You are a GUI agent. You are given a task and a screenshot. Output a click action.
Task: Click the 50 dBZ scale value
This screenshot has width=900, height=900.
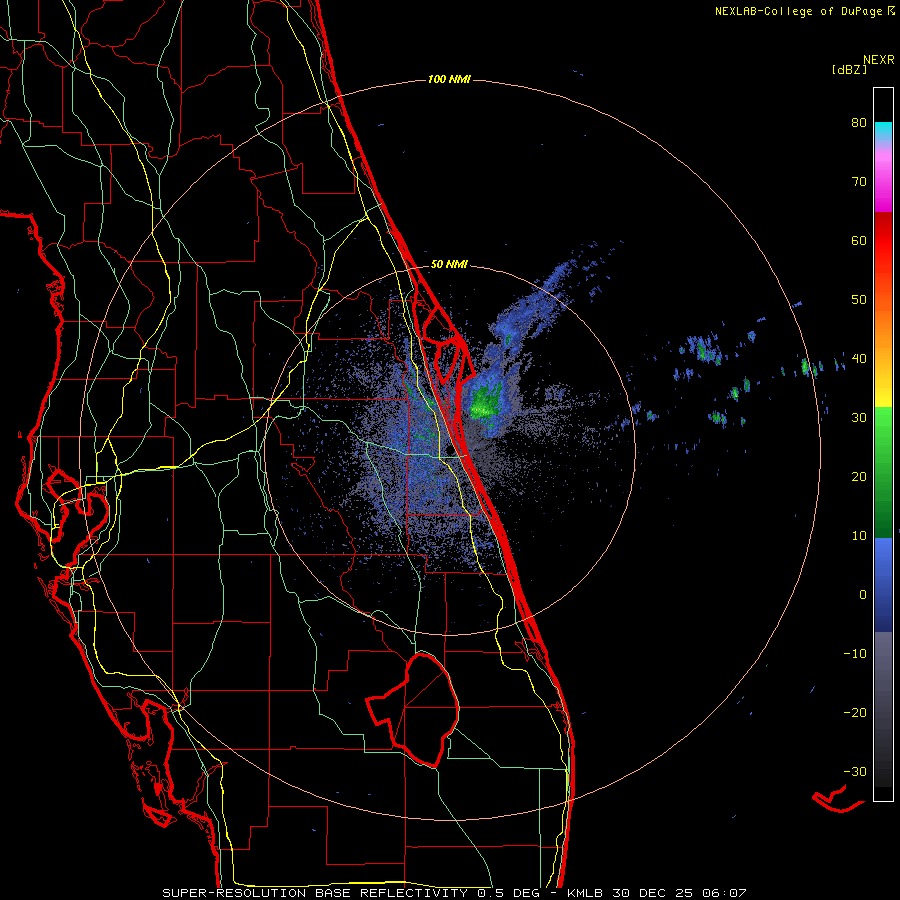click(x=859, y=300)
